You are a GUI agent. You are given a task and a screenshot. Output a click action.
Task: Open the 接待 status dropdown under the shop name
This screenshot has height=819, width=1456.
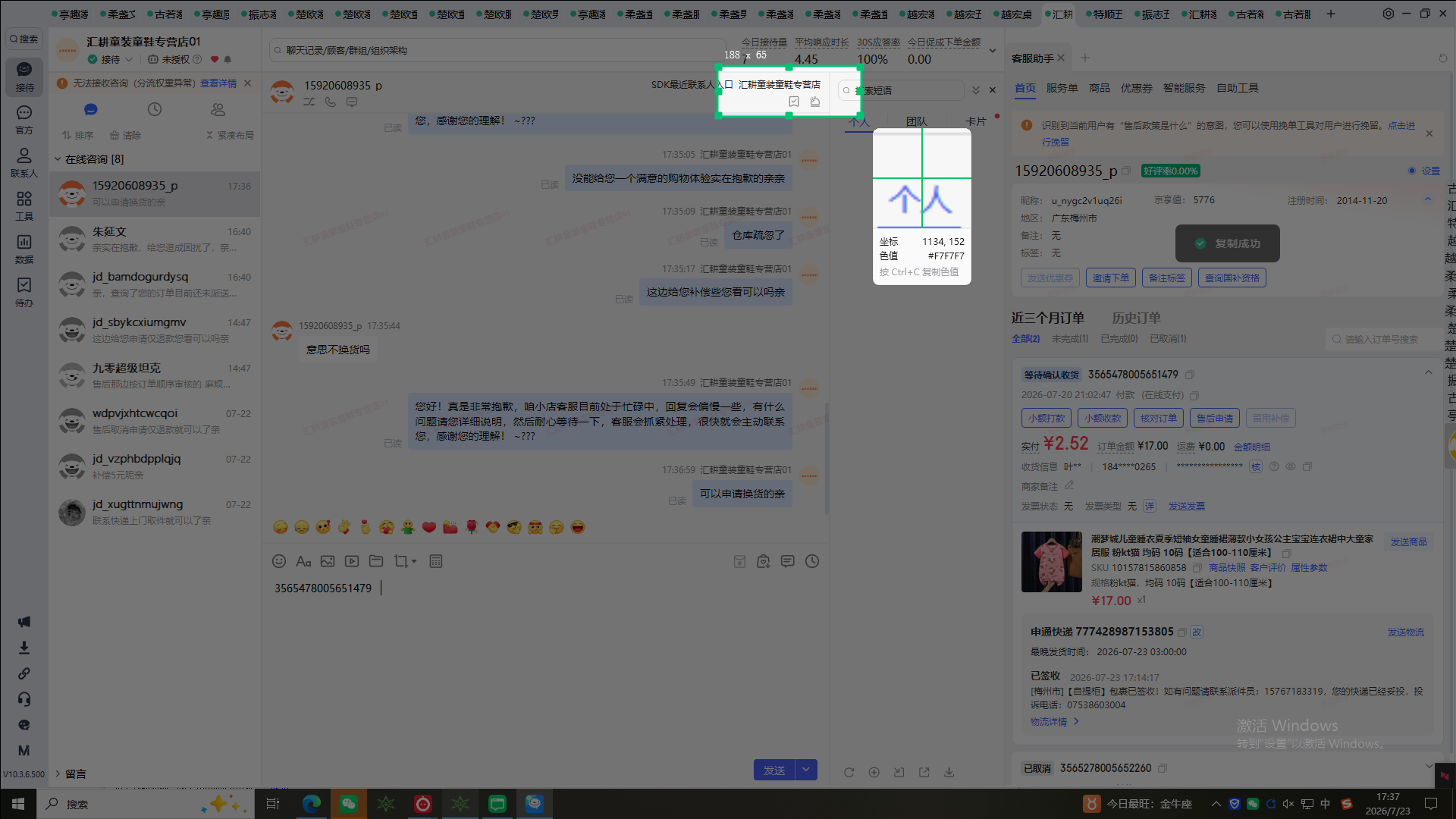coord(129,59)
